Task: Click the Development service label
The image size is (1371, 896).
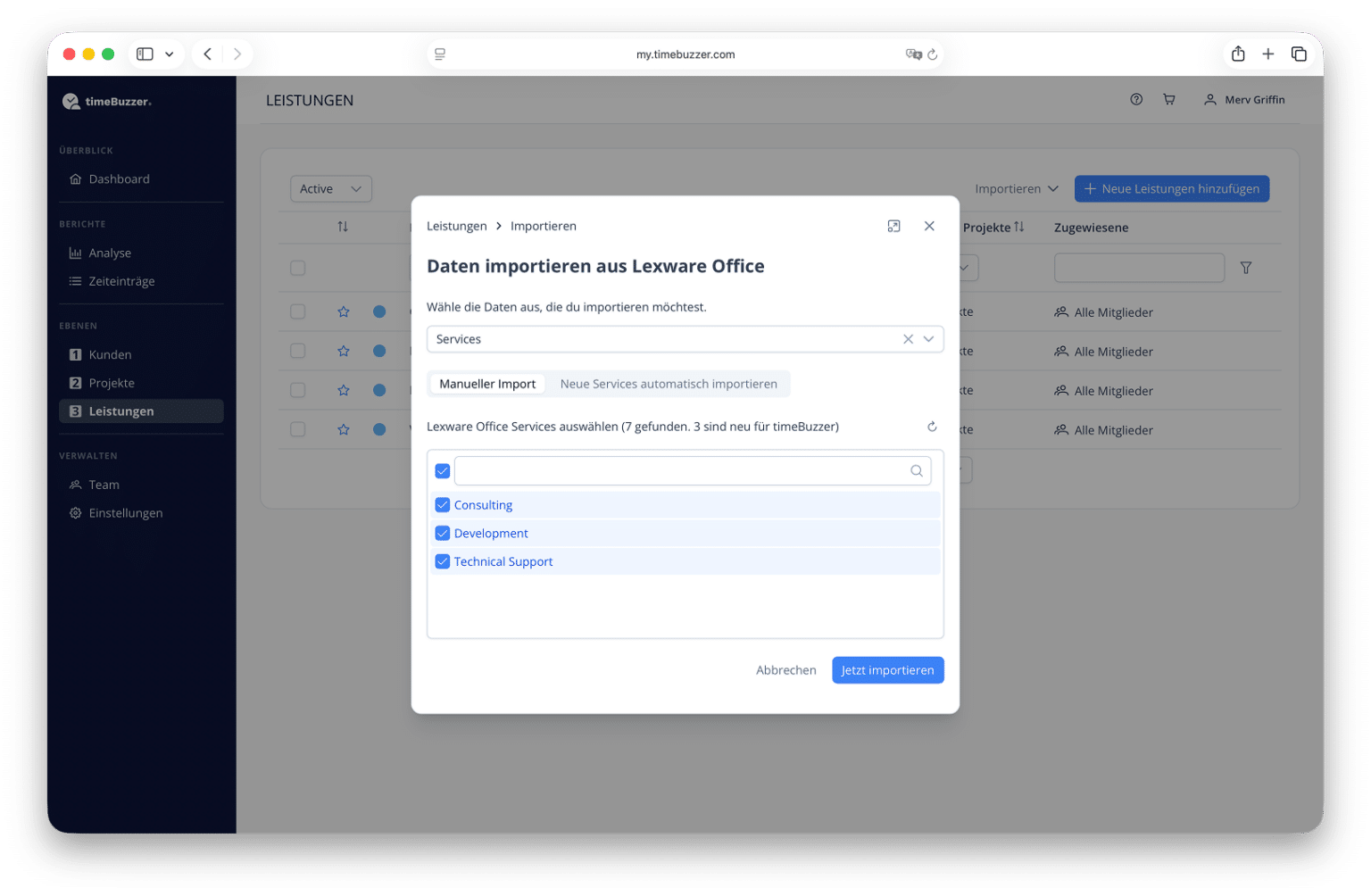Action: [491, 534]
